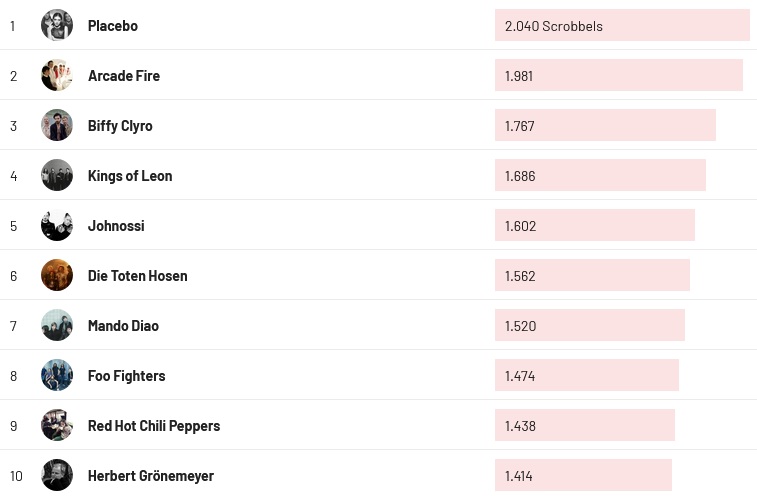757x497 pixels.
Task: Click the Johnossi artist avatar
Action: click(x=57, y=225)
